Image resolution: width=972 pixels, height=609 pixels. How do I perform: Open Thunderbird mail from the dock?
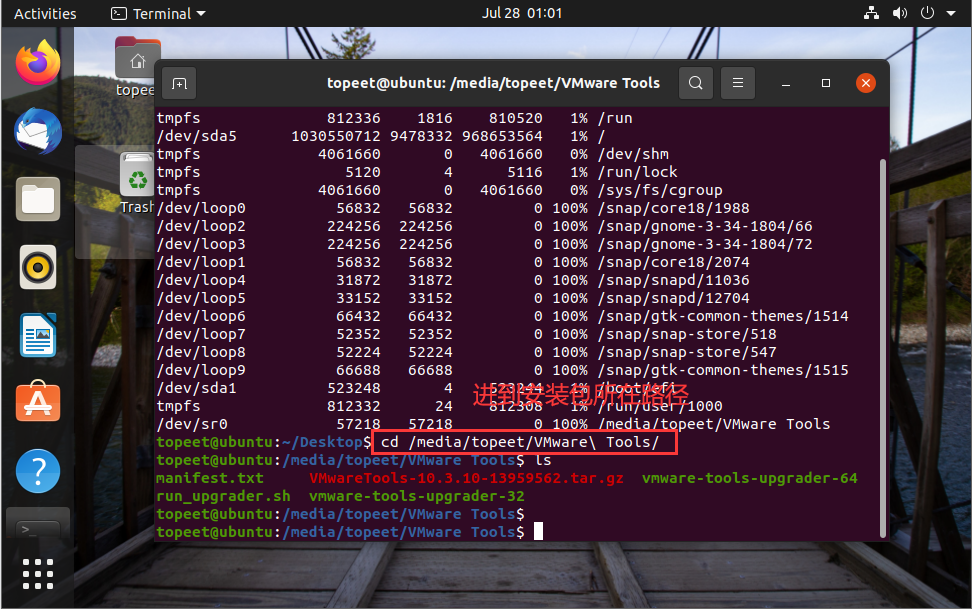38,131
